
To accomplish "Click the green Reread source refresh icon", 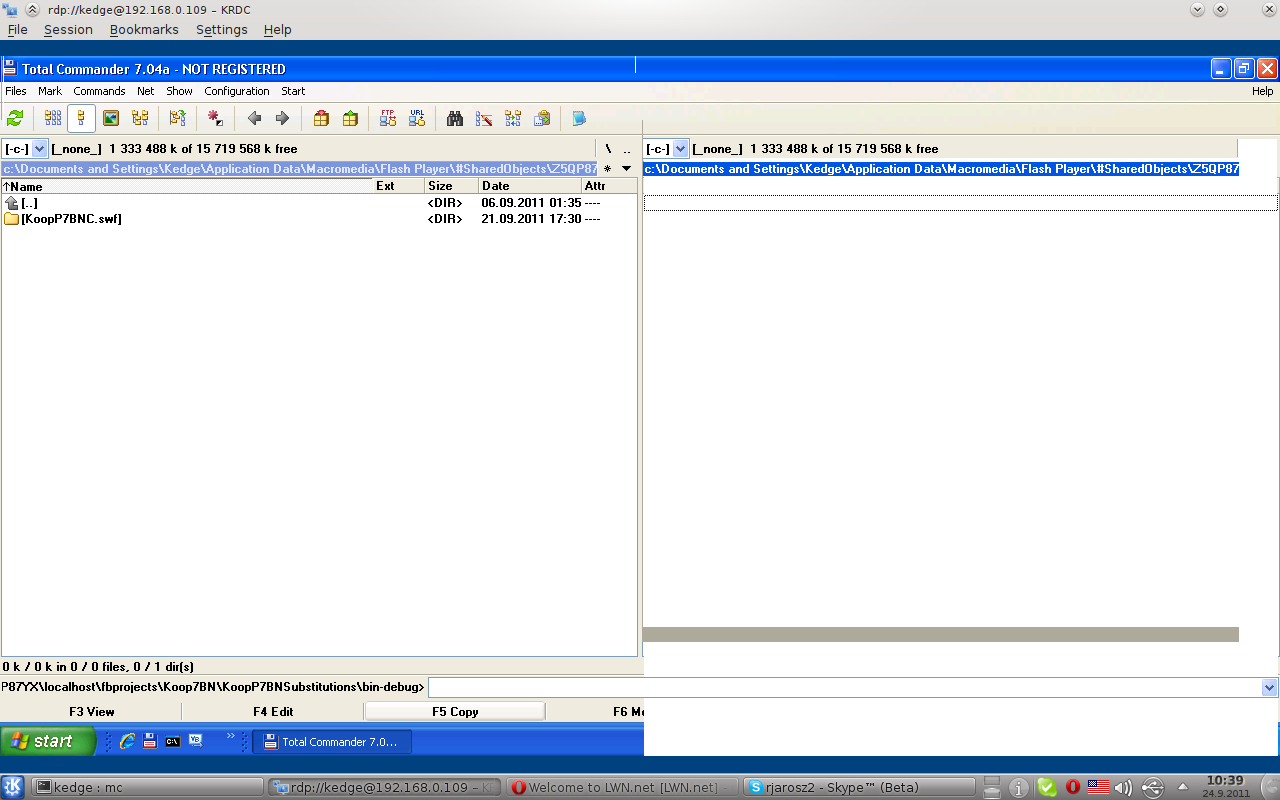I will (15, 119).
